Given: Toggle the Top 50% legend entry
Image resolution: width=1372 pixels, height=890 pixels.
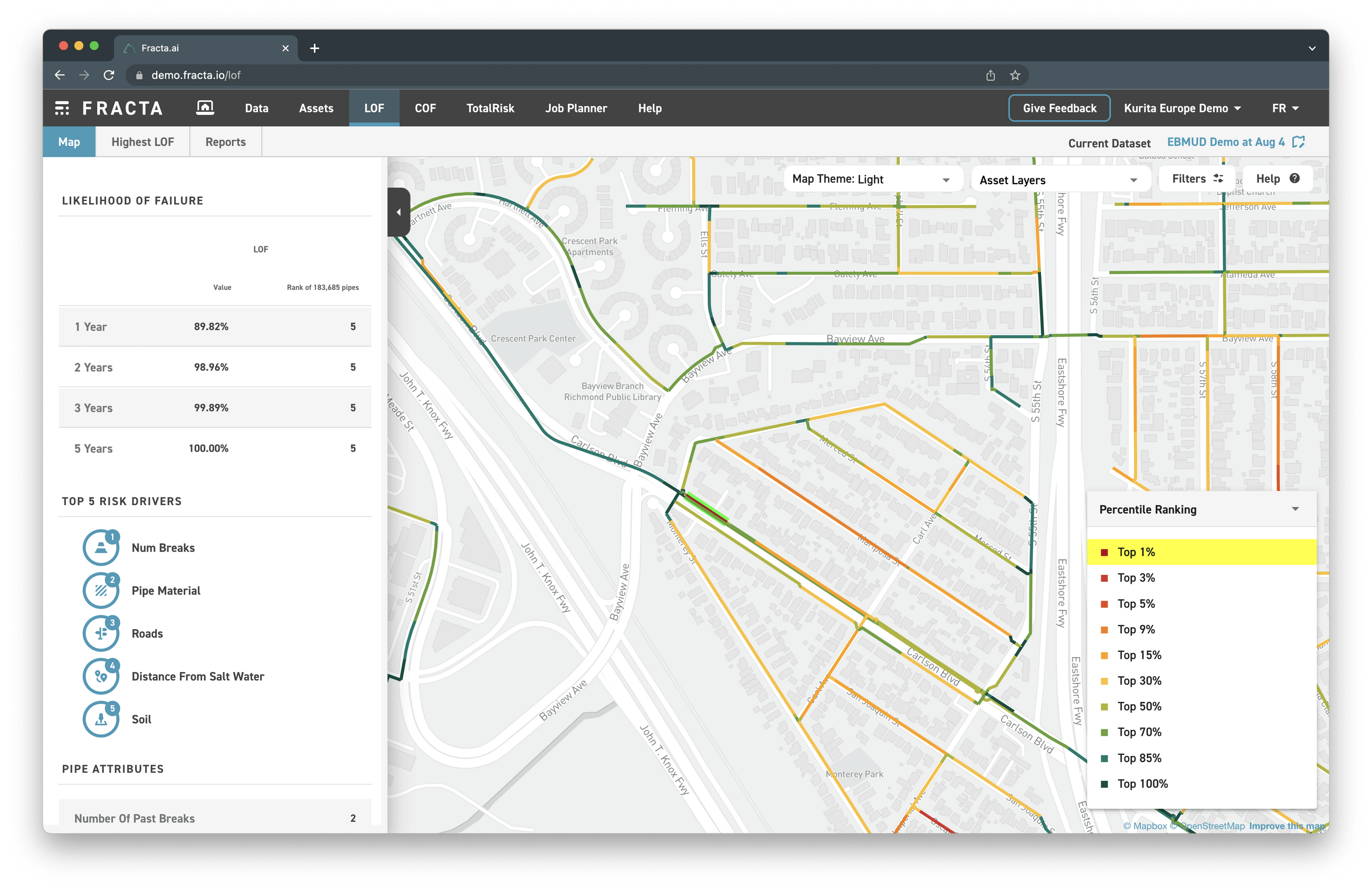Looking at the screenshot, I should point(1139,707).
